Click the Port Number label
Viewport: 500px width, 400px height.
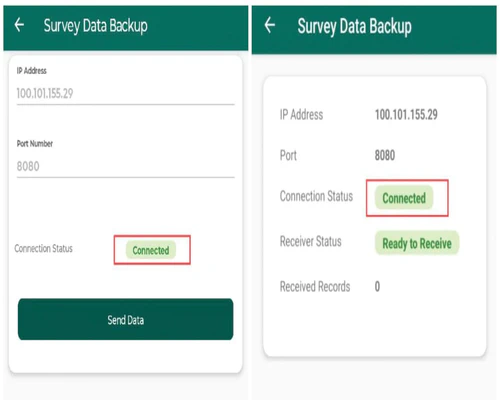tap(35, 144)
